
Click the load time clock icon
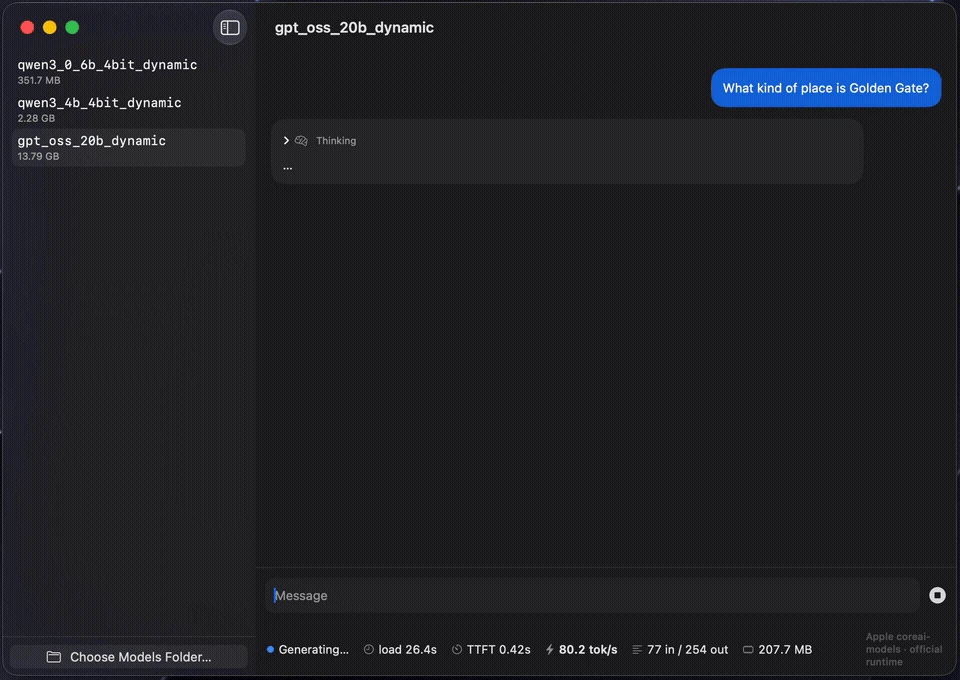tap(369, 649)
